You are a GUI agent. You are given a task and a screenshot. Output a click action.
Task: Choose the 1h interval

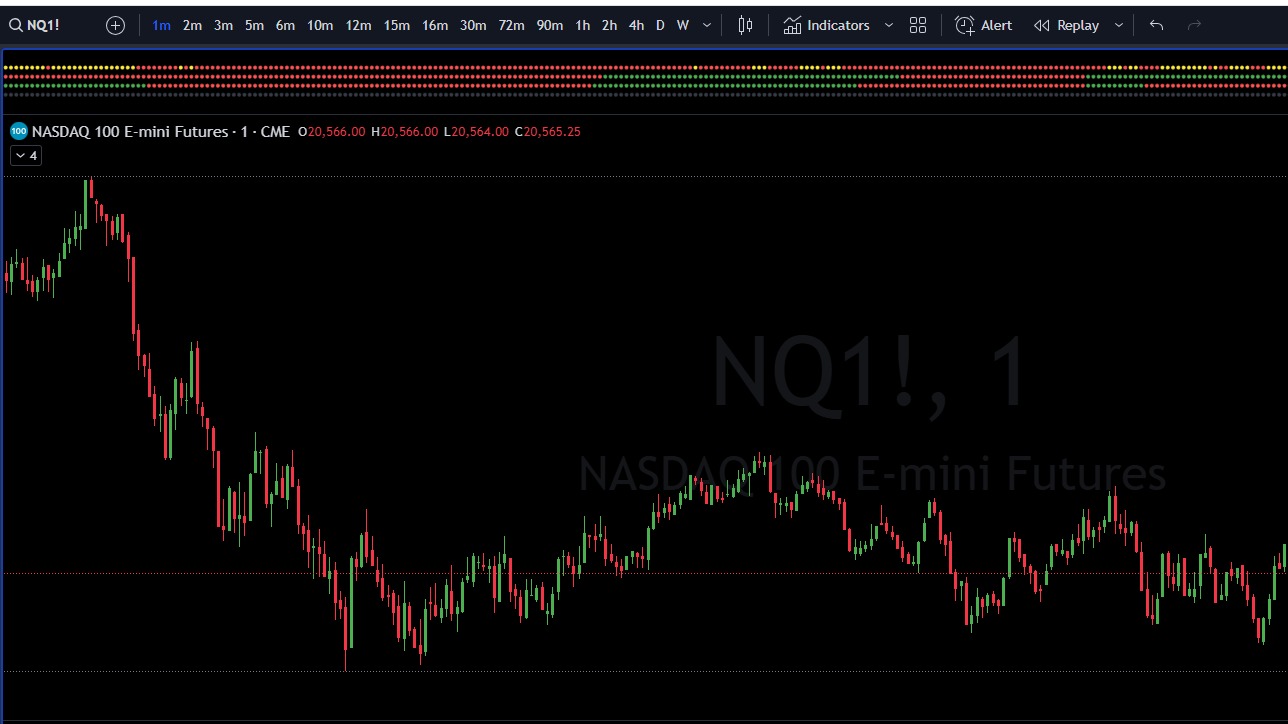(582, 25)
